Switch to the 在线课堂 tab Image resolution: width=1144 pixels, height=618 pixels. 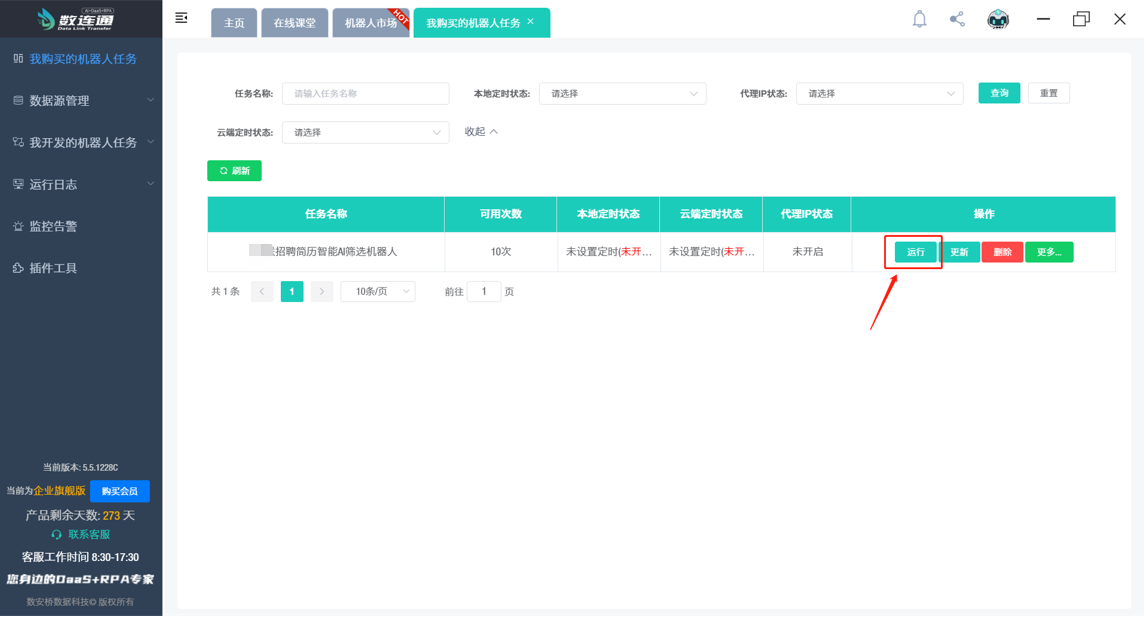tap(294, 22)
